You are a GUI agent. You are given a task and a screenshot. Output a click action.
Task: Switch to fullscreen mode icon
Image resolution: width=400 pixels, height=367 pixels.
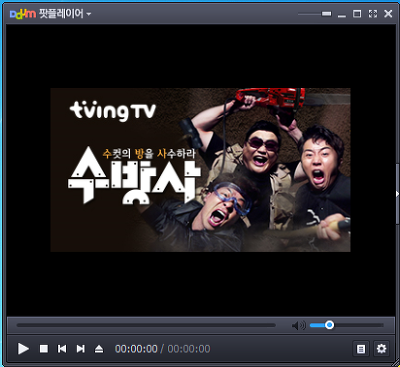373,14
